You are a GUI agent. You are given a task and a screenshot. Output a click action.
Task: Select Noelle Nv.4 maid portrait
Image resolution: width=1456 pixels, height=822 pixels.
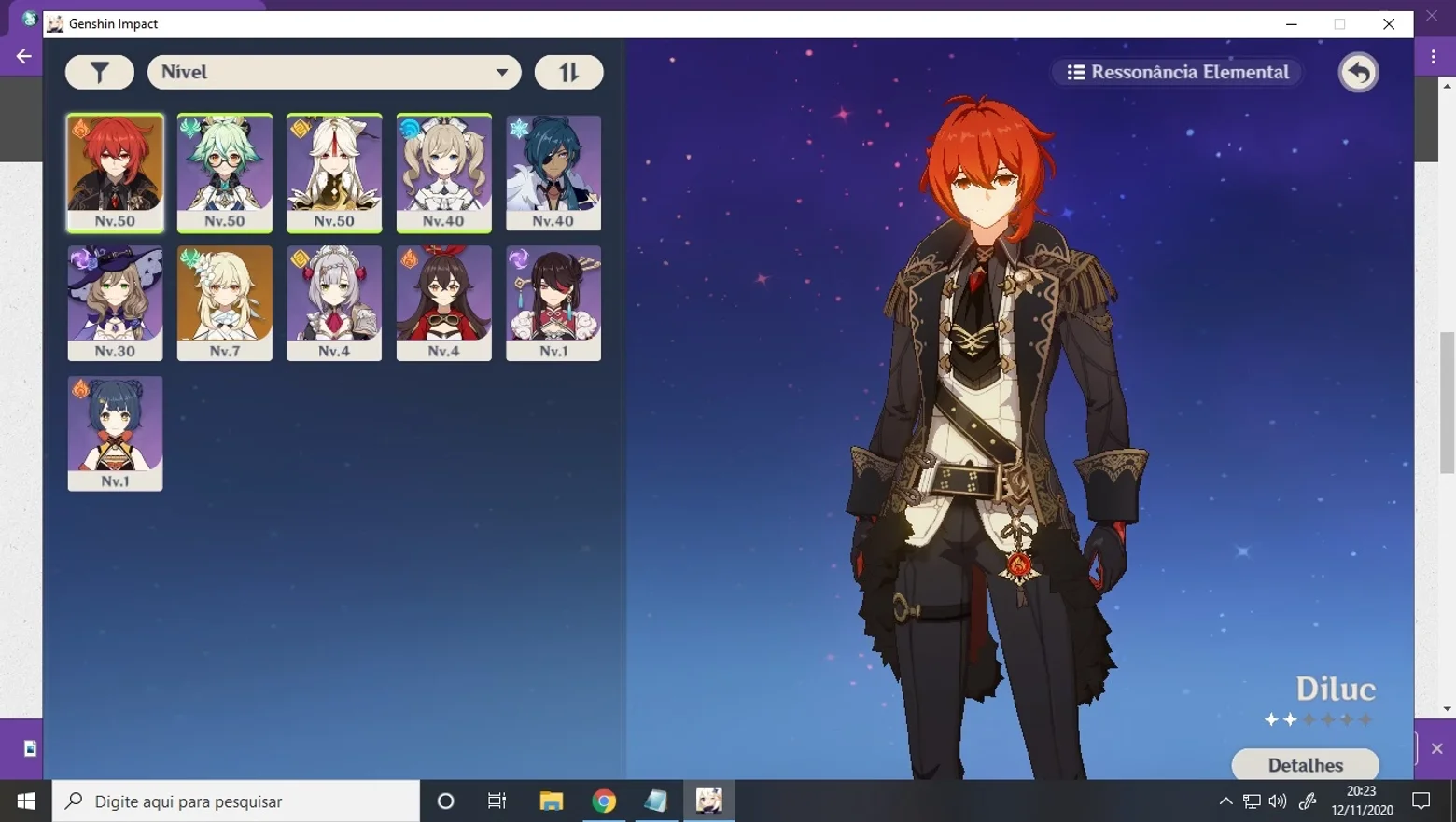click(x=334, y=303)
